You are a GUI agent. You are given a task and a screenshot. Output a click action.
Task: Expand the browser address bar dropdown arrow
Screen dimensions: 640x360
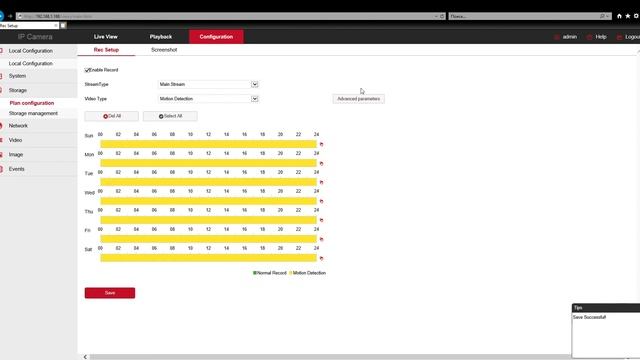click(x=436, y=16)
